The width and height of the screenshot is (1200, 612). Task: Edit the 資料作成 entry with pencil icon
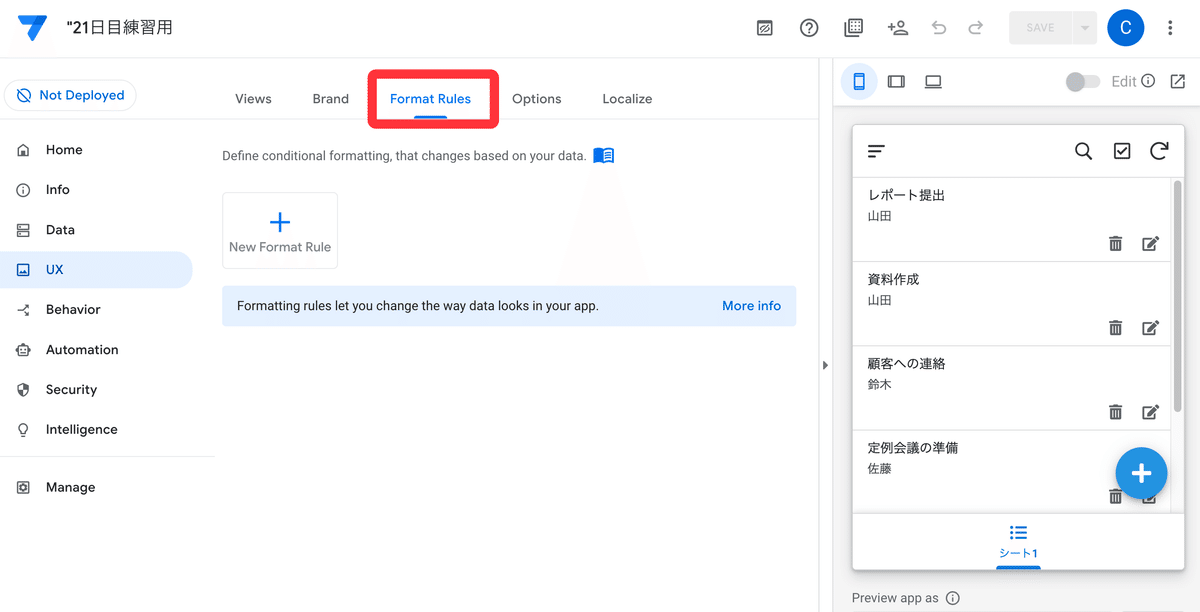(1150, 327)
